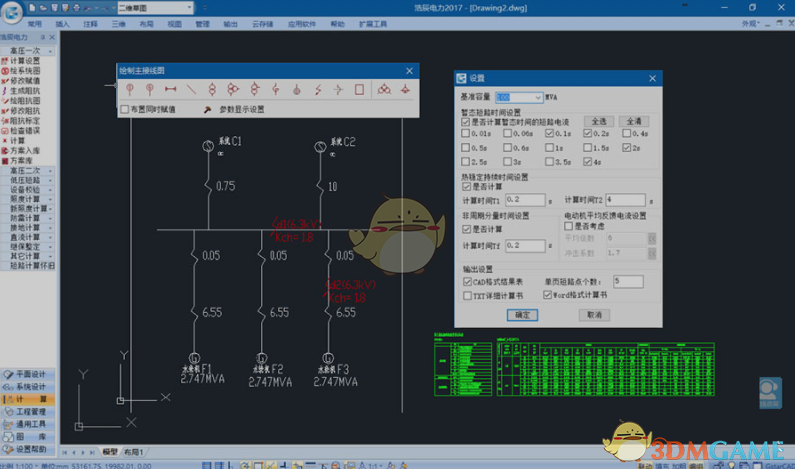This screenshot has width=795, height=469.
Task: Uncheck the 0.1s time checkbox
Action: tap(549, 133)
